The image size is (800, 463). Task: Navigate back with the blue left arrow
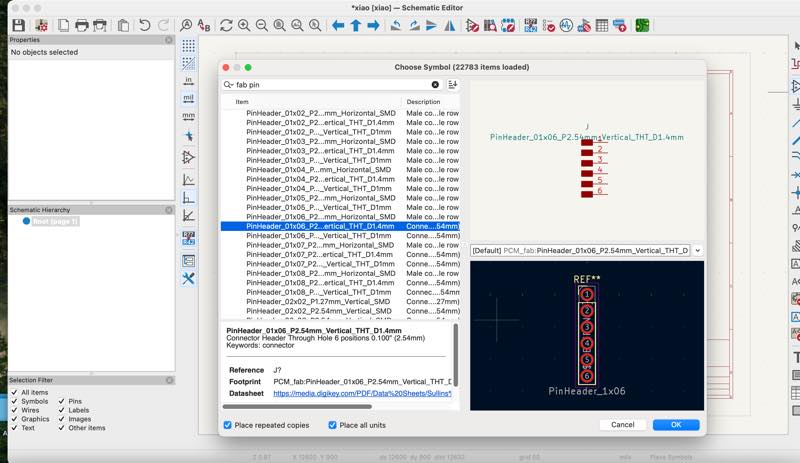[338, 25]
